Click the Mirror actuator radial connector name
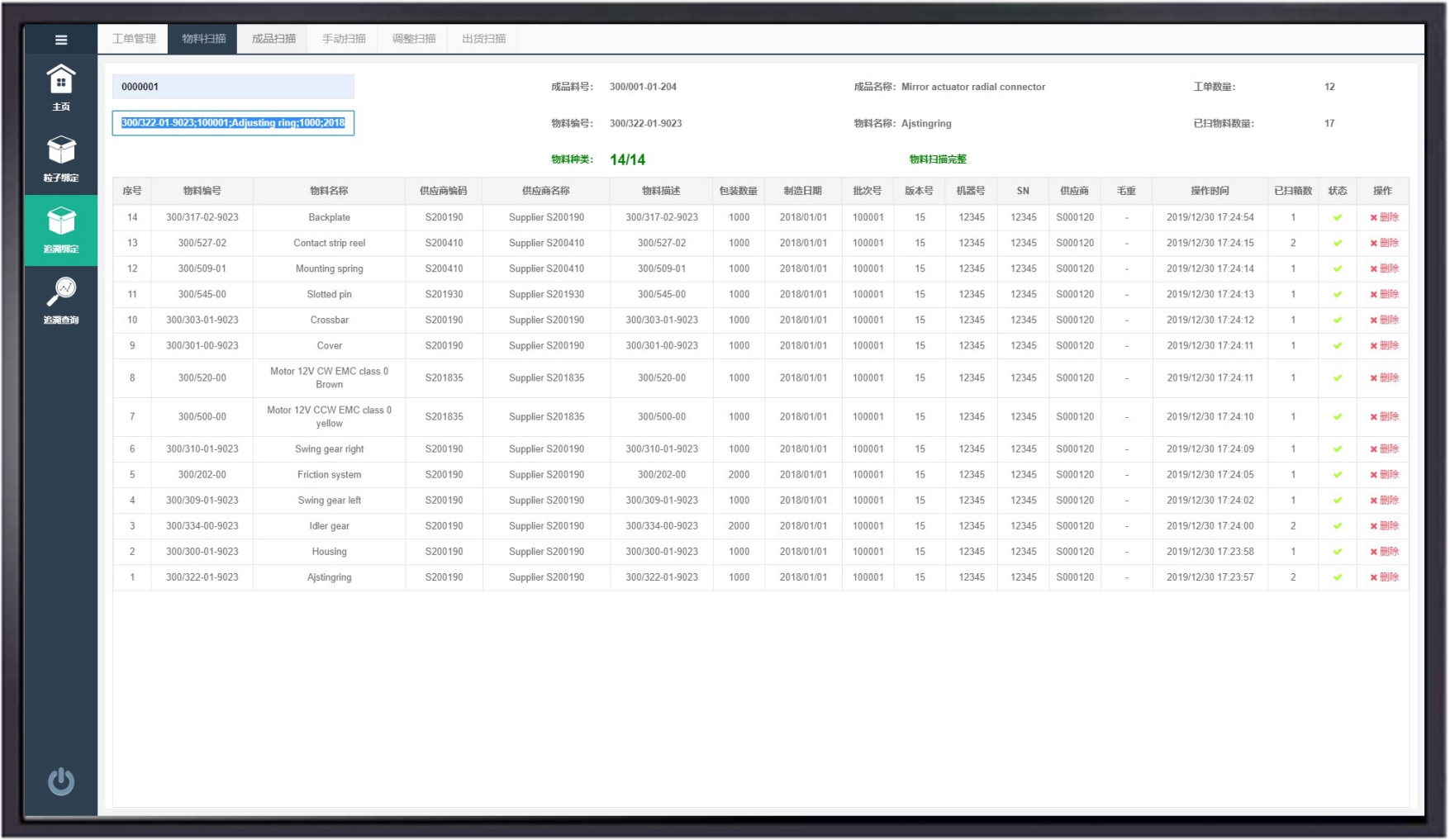The height and width of the screenshot is (840, 1450). point(973,87)
